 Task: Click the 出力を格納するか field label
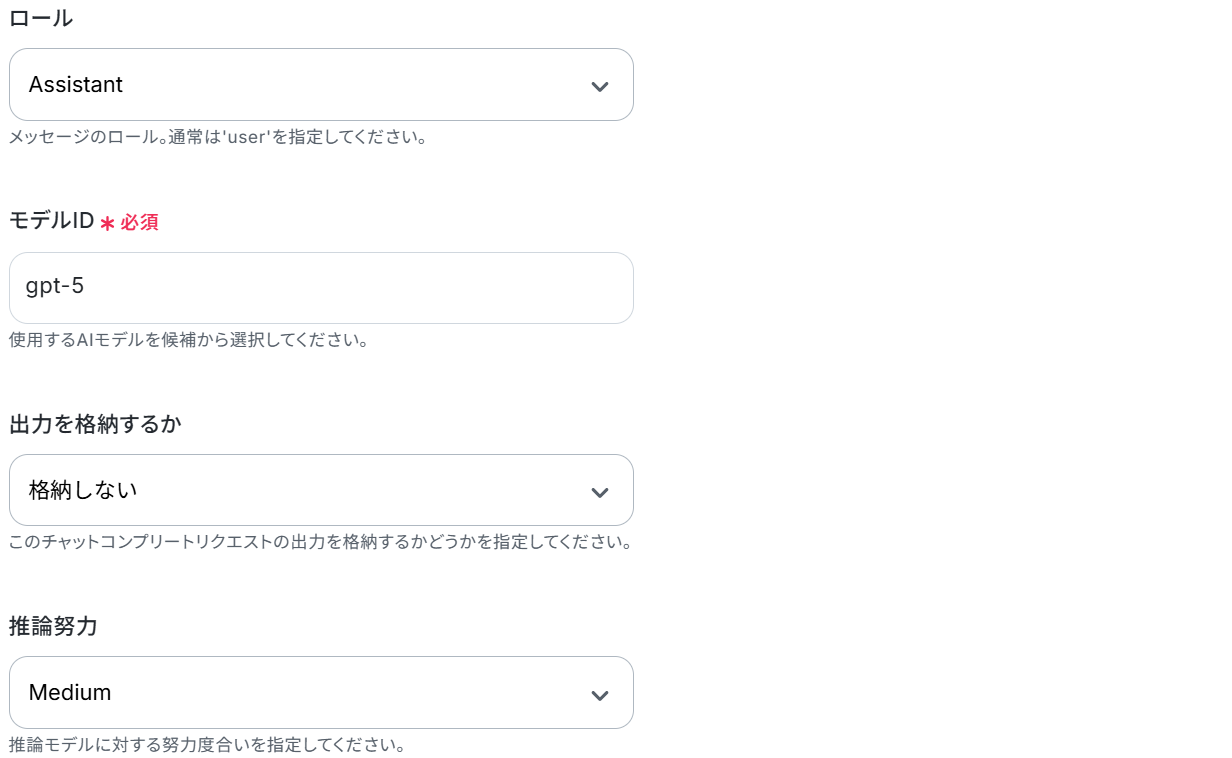[95, 424]
